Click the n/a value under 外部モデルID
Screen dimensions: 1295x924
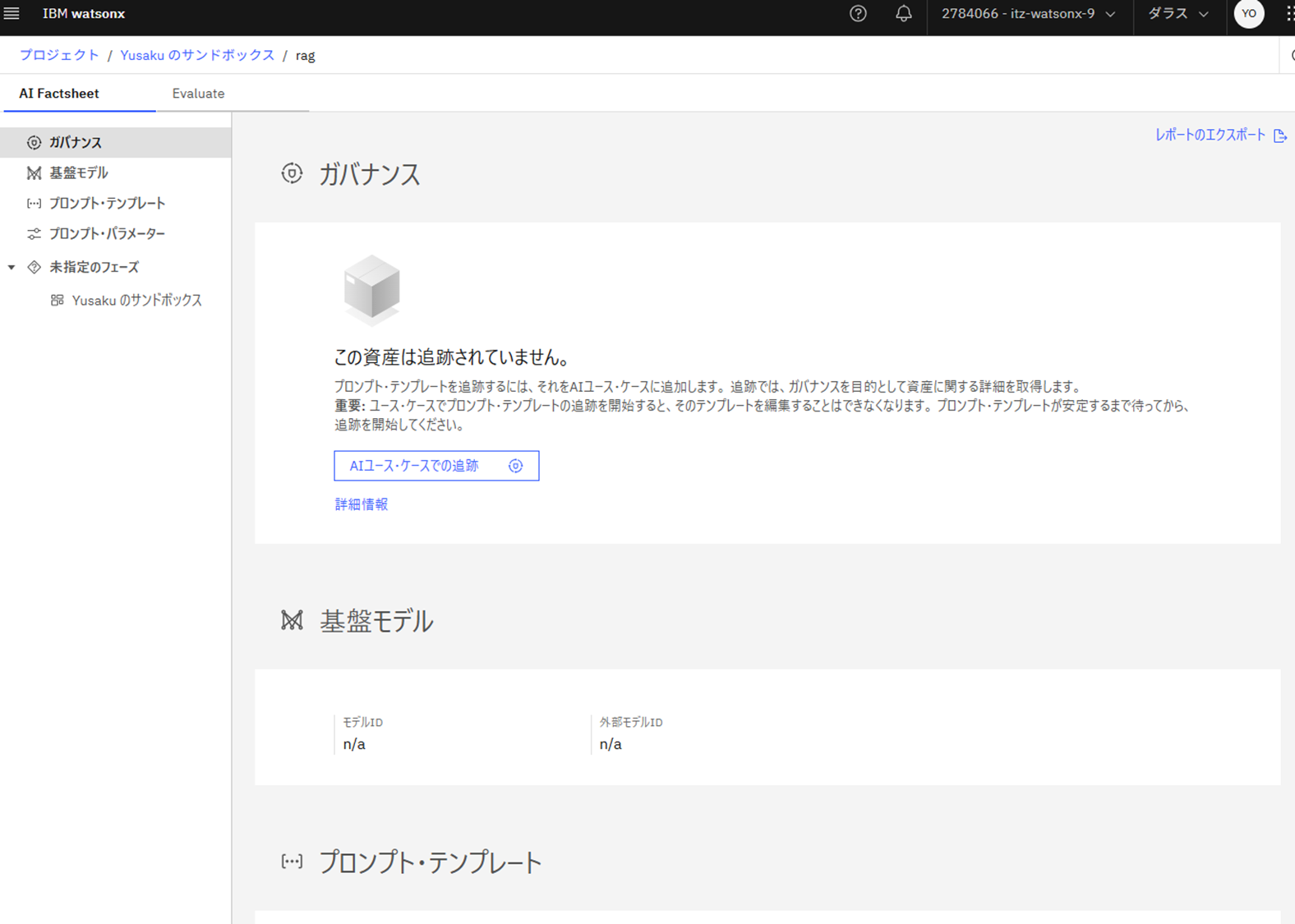(611, 744)
